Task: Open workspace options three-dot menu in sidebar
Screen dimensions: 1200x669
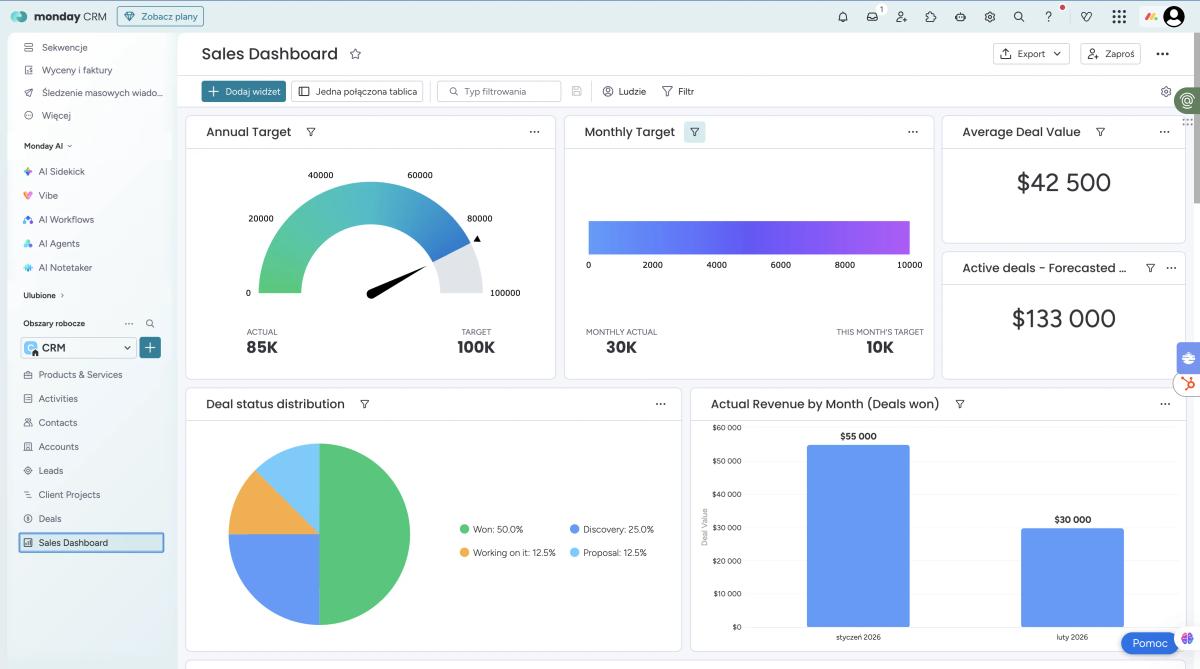Action: pyautogui.click(x=129, y=324)
